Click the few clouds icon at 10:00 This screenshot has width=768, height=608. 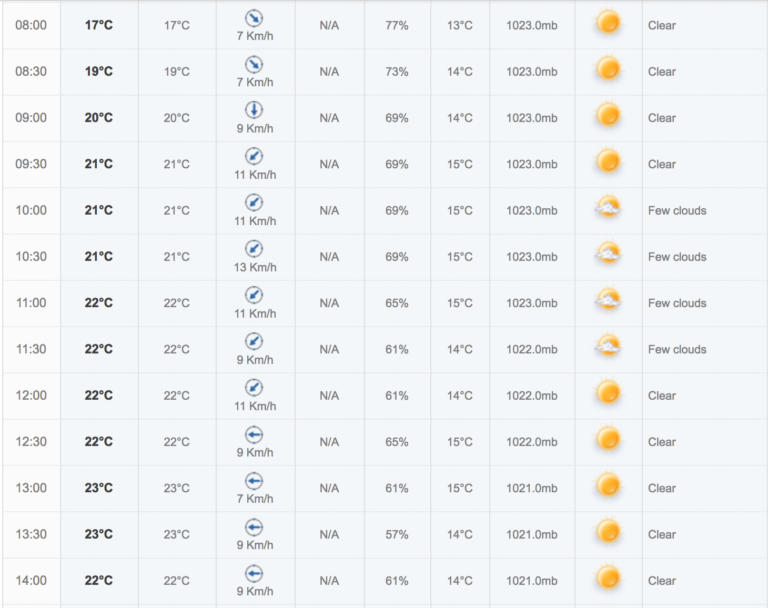coord(608,208)
